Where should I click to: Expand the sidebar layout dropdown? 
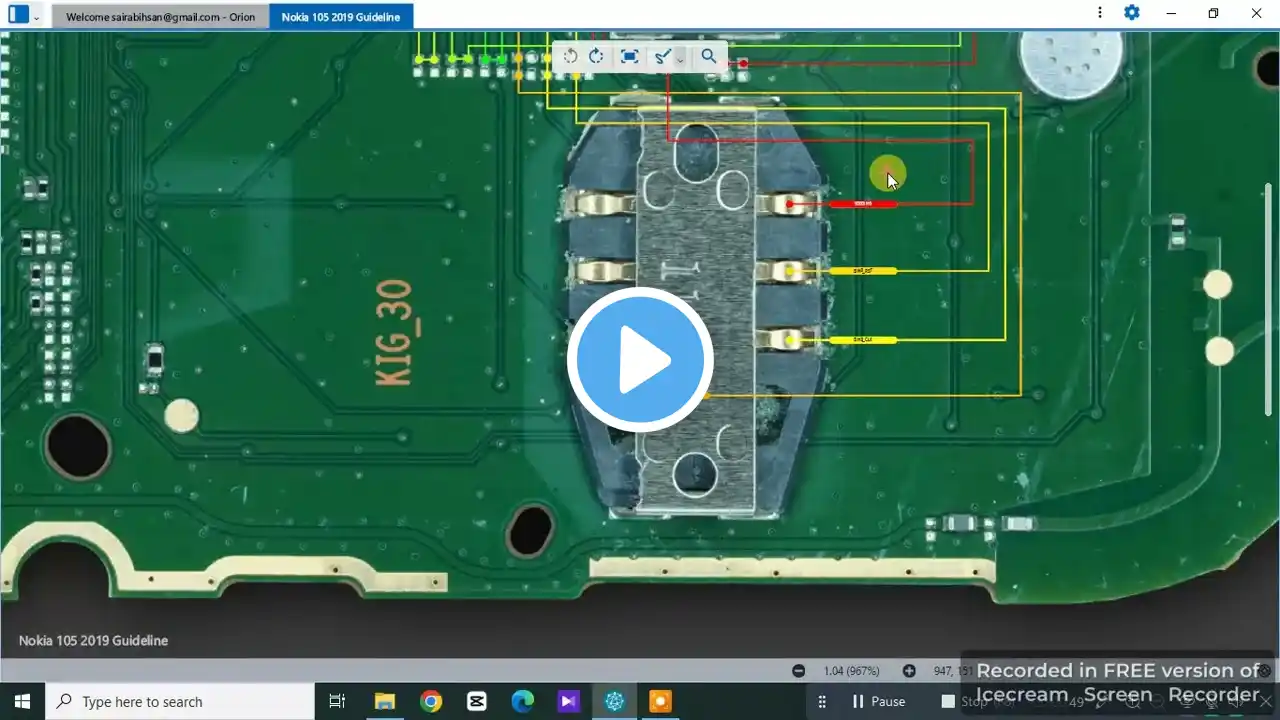pos(37,17)
